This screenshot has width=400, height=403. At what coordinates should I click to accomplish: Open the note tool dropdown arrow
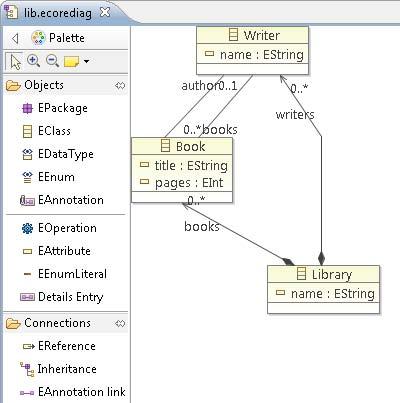[x=86, y=61]
